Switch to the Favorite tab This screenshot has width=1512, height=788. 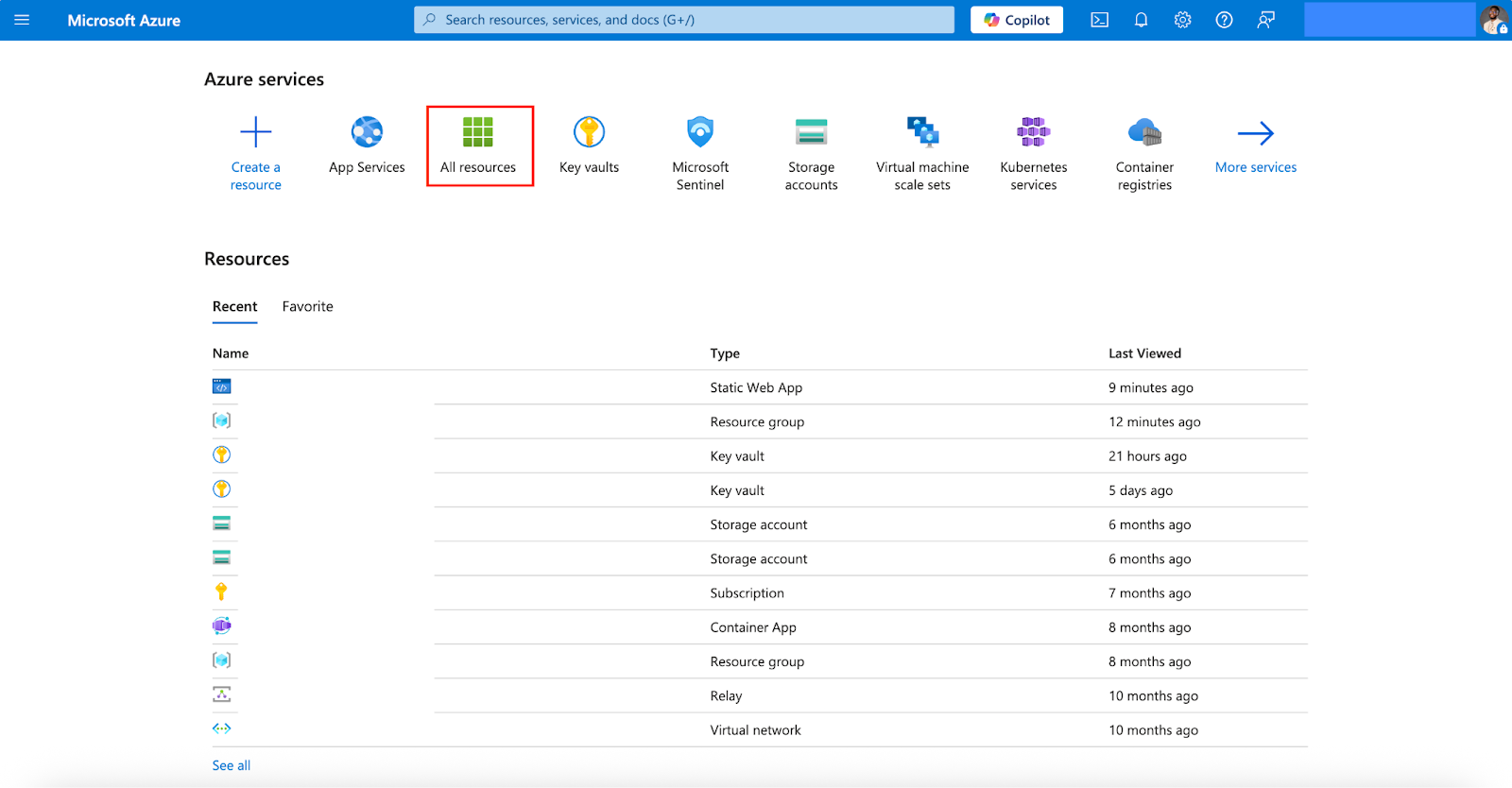(308, 307)
